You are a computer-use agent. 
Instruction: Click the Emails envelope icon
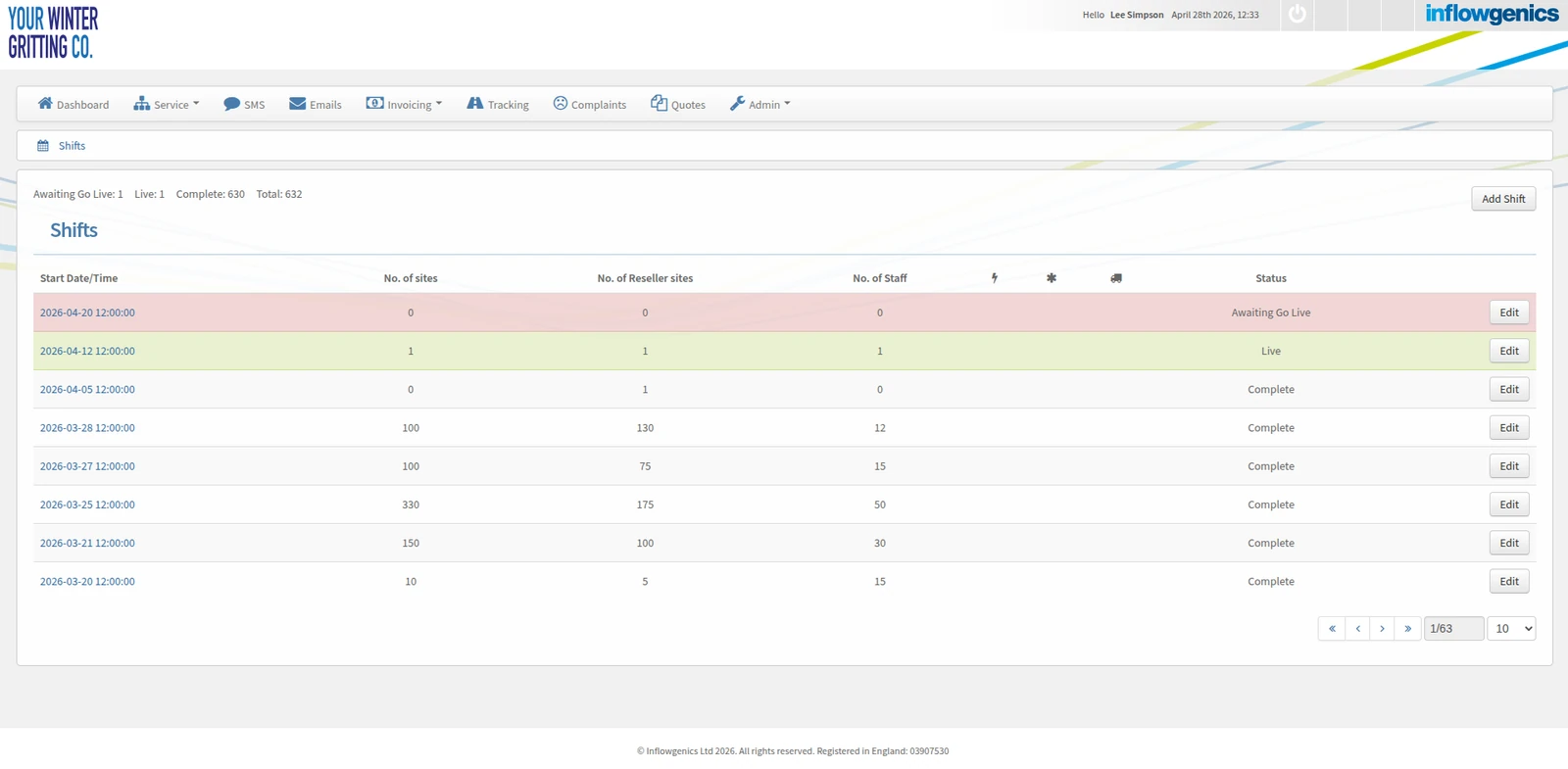tap(297, 103)
